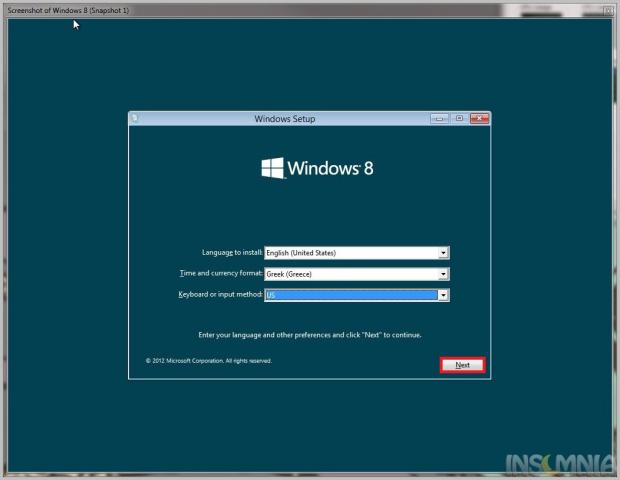
Task: Click the Screenshot of Windows 8 (Snapshot 1) title
Action: 68,10
